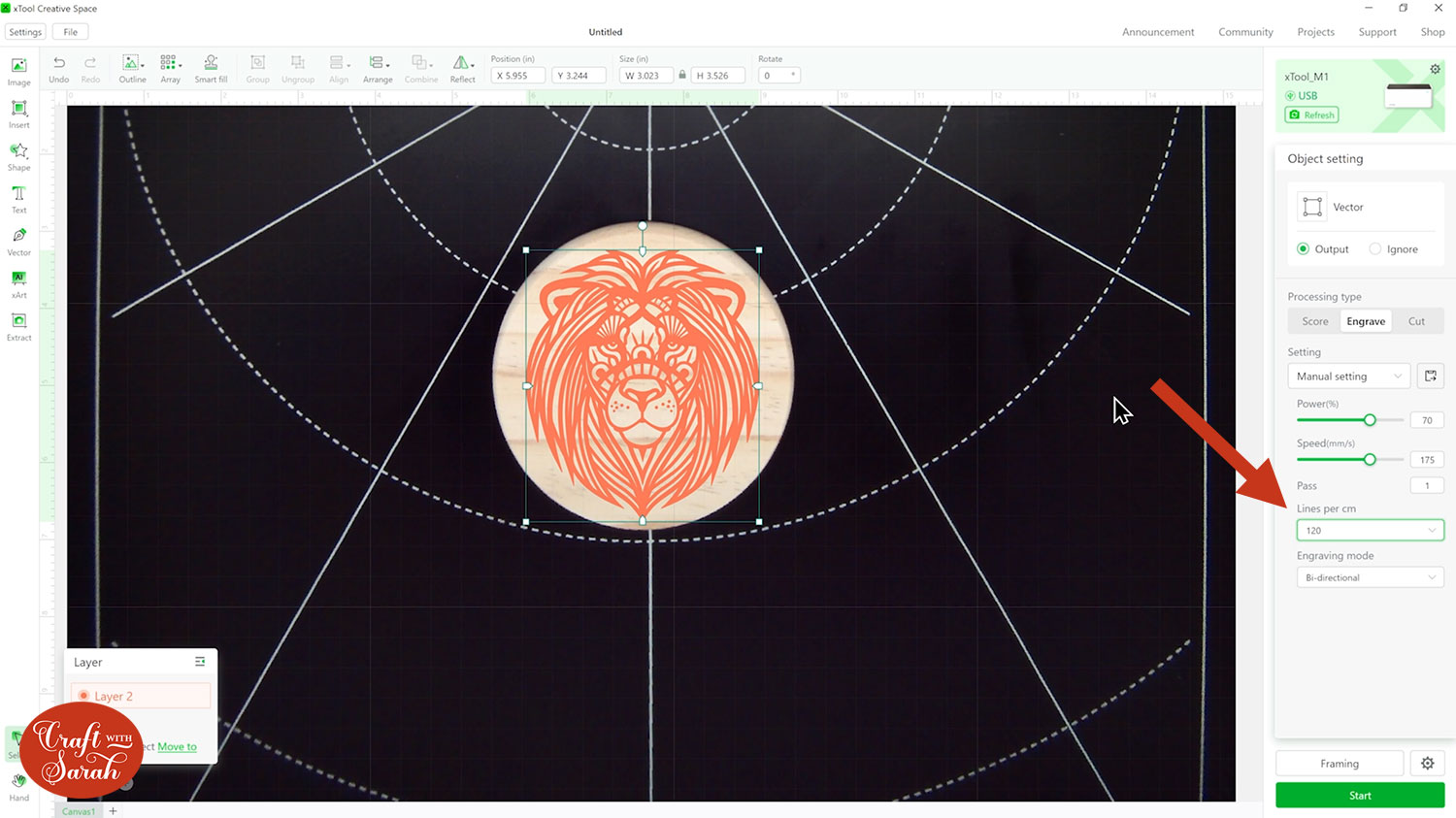1456x818 pixels.
Task: Open the Align options
Action: pyautogui.click(x=338, y=69)
